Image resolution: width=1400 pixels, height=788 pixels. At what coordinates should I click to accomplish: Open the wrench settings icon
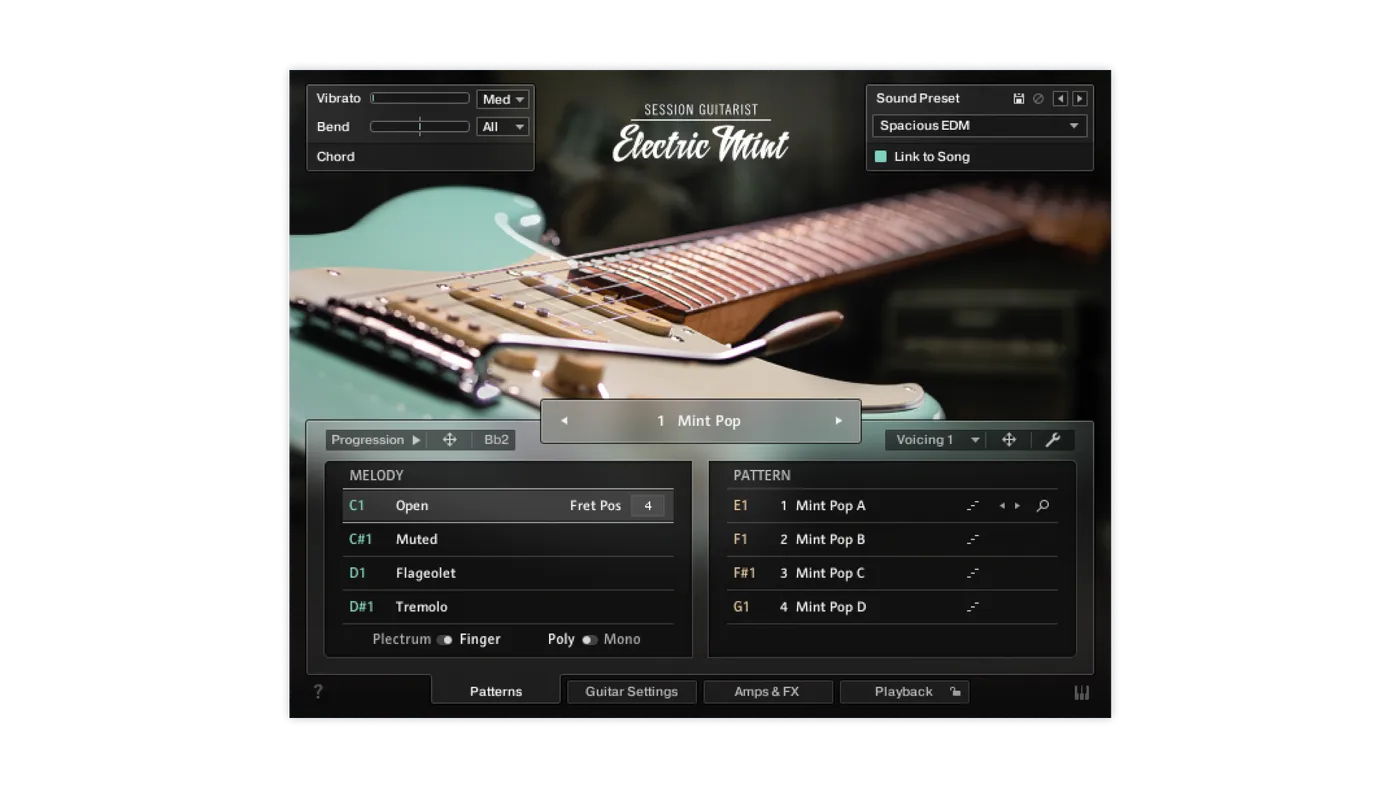pyautogui.click(x=1052, y=440)
